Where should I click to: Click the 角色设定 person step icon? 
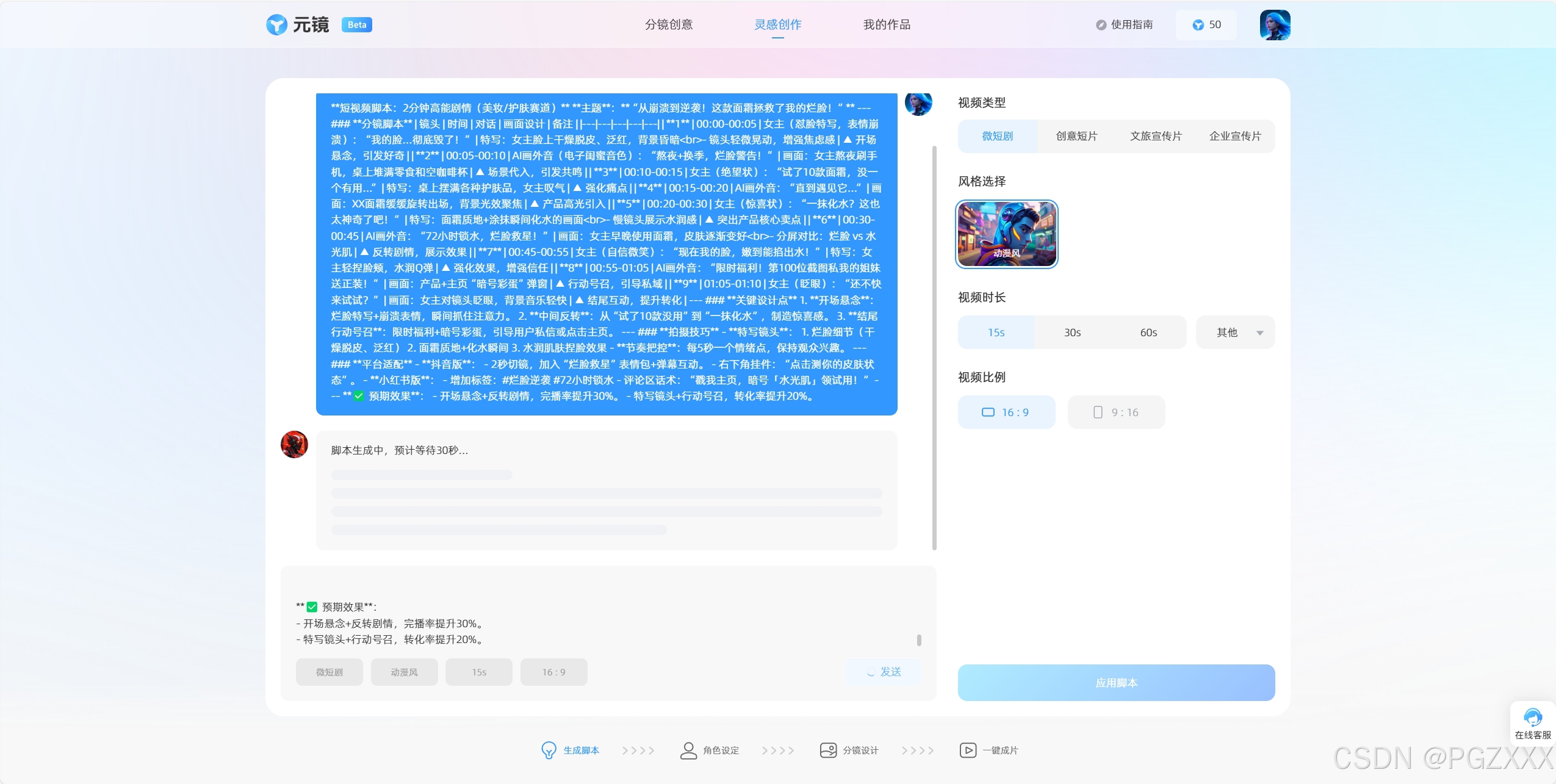coord(688,750)
